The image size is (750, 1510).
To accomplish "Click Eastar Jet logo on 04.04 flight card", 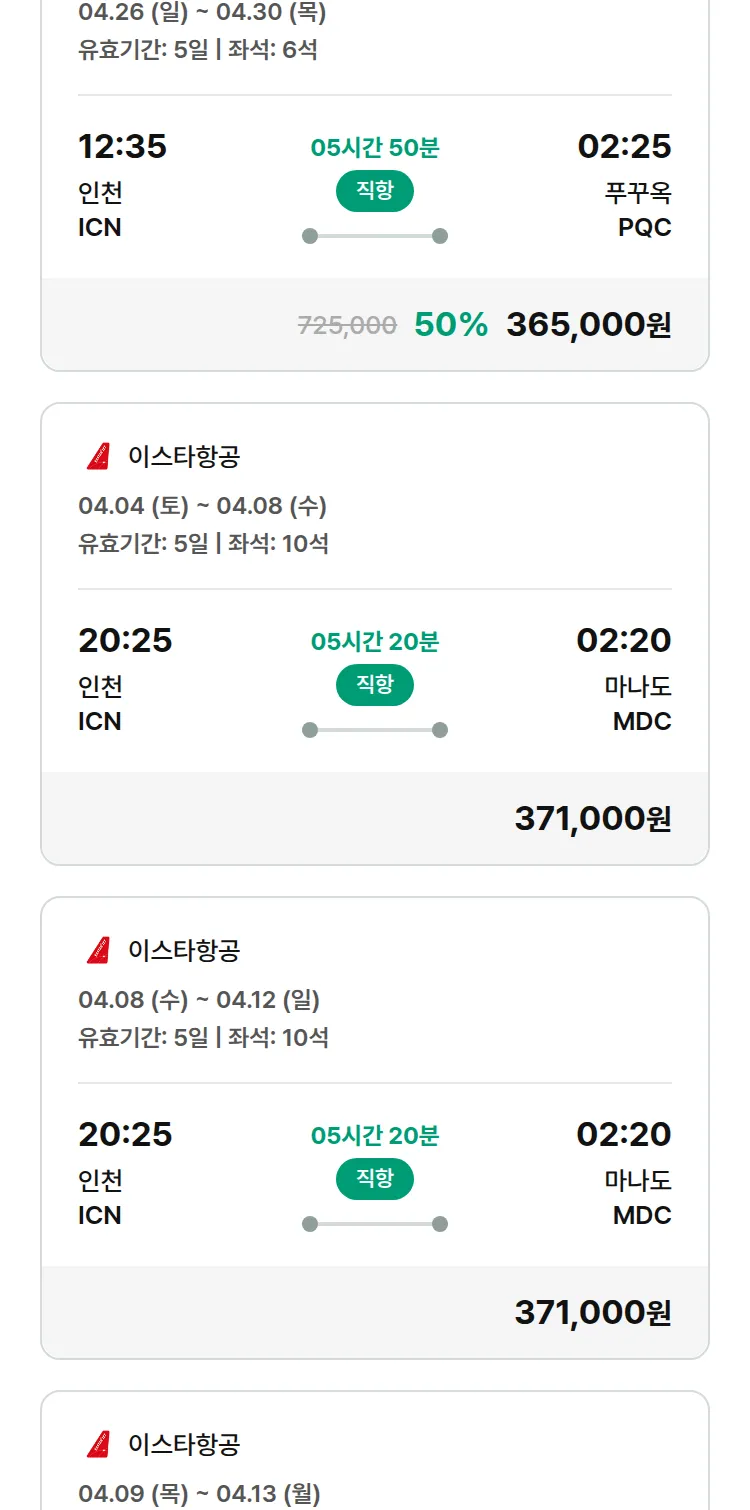I will click(x=98, y=457).
